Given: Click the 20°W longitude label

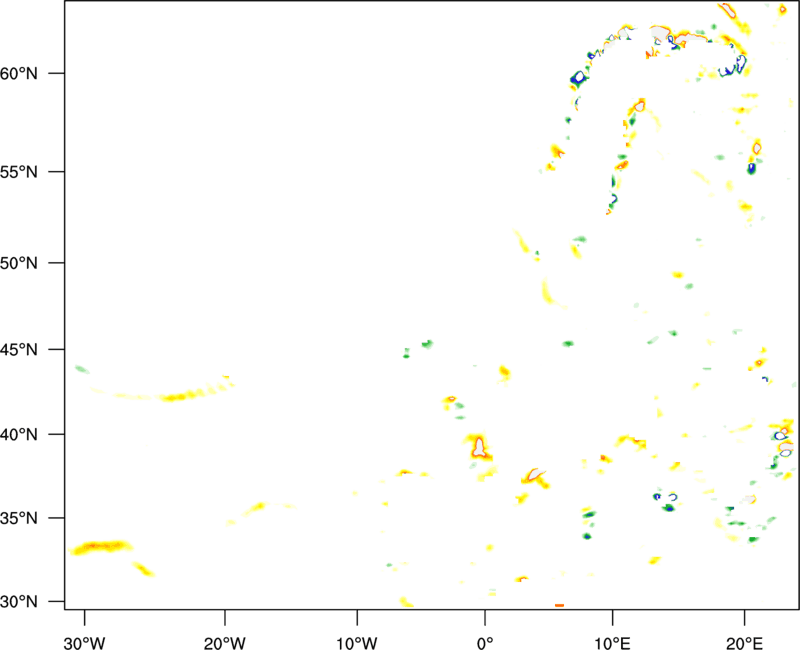Looking at the screenshot, I should [225, 643].
